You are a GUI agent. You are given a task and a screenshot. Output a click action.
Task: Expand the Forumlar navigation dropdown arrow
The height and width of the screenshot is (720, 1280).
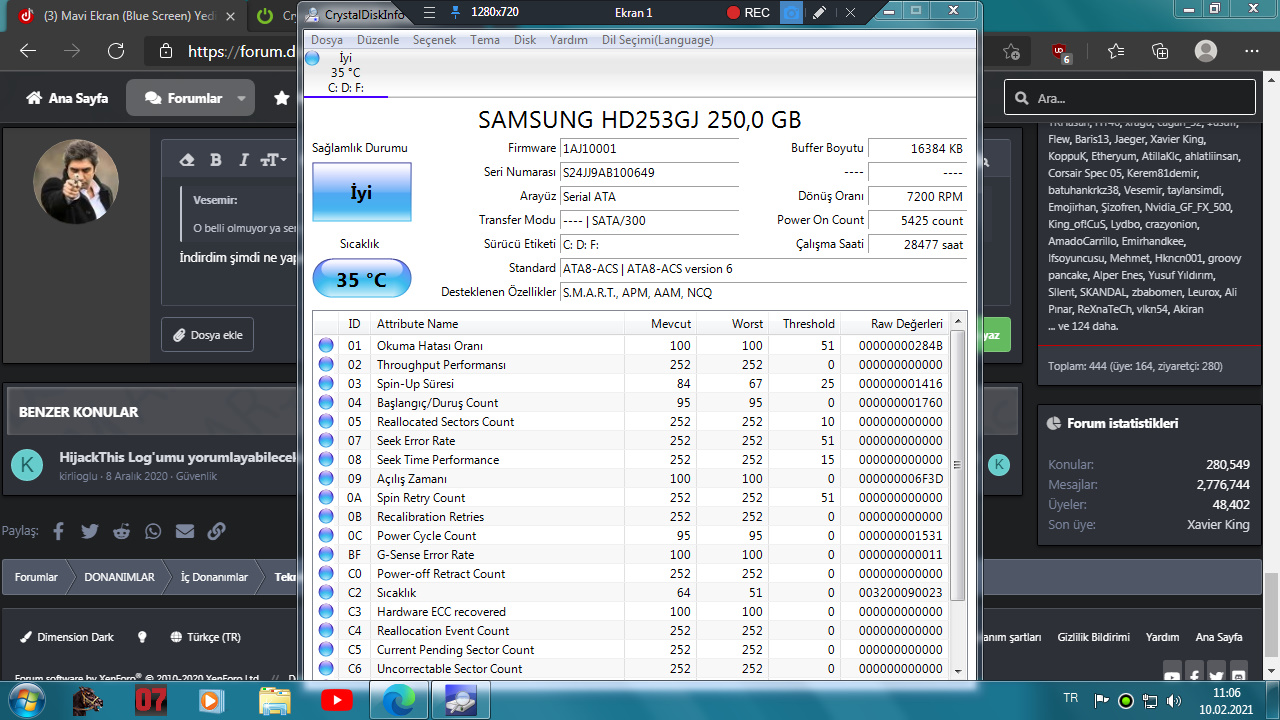click(x=241, y=98)
